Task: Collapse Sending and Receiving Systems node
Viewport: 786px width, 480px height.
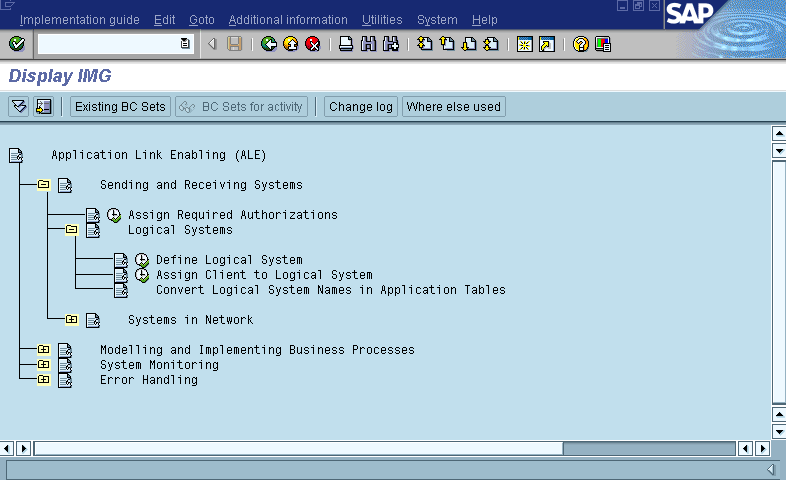Action: click(x=44, y=184)
